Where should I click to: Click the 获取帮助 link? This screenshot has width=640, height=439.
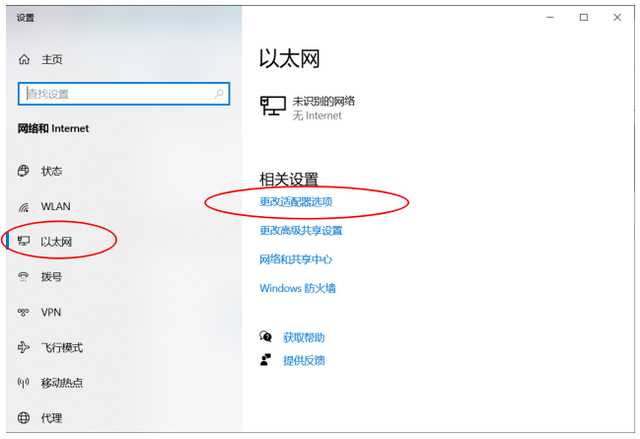coord(304,337)
